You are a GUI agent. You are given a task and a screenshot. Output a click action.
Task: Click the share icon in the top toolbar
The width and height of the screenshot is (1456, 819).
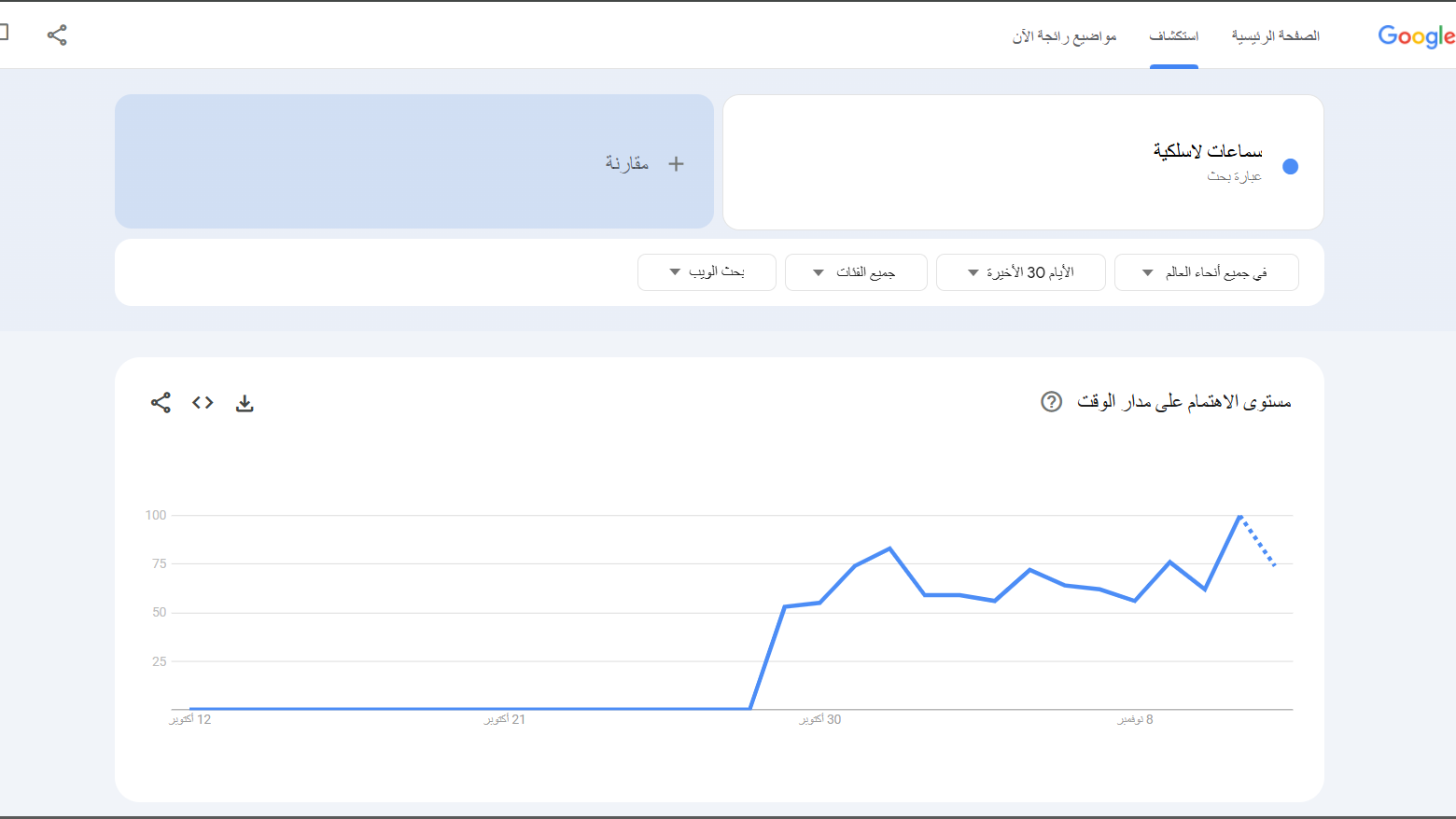click(58, 34)
